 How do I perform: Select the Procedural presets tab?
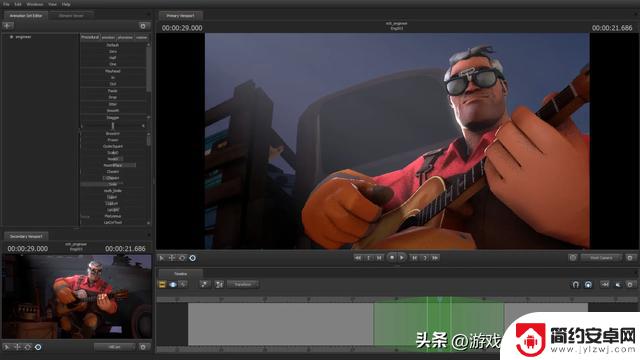pos(90,37)
